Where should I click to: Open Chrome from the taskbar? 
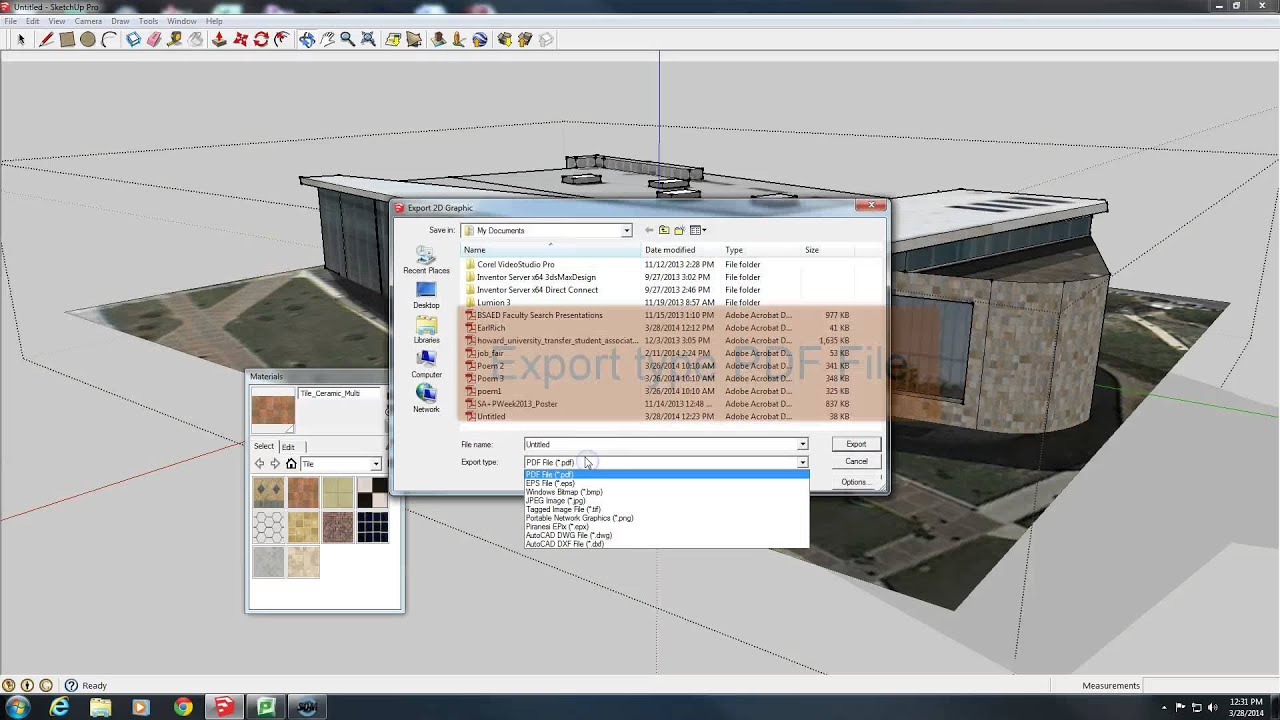point(182,707)
